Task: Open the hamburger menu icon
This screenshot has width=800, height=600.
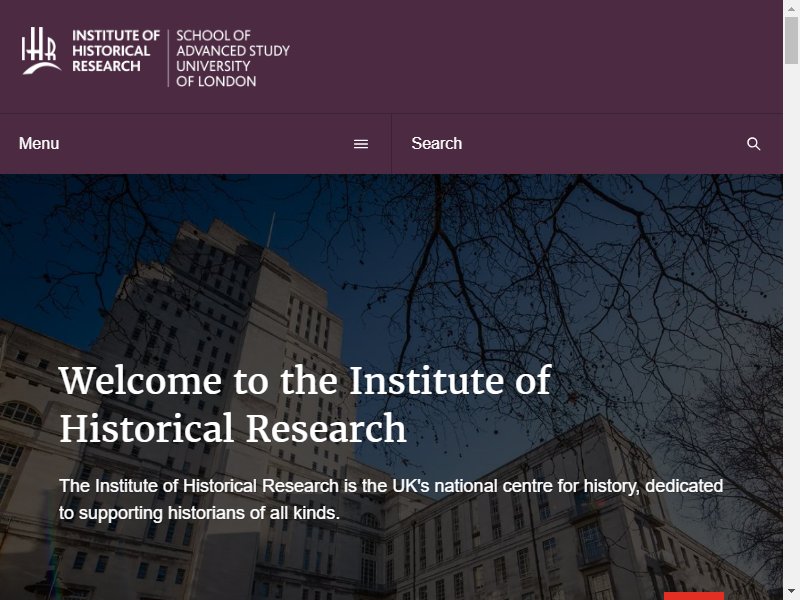Action: [361, 144]
